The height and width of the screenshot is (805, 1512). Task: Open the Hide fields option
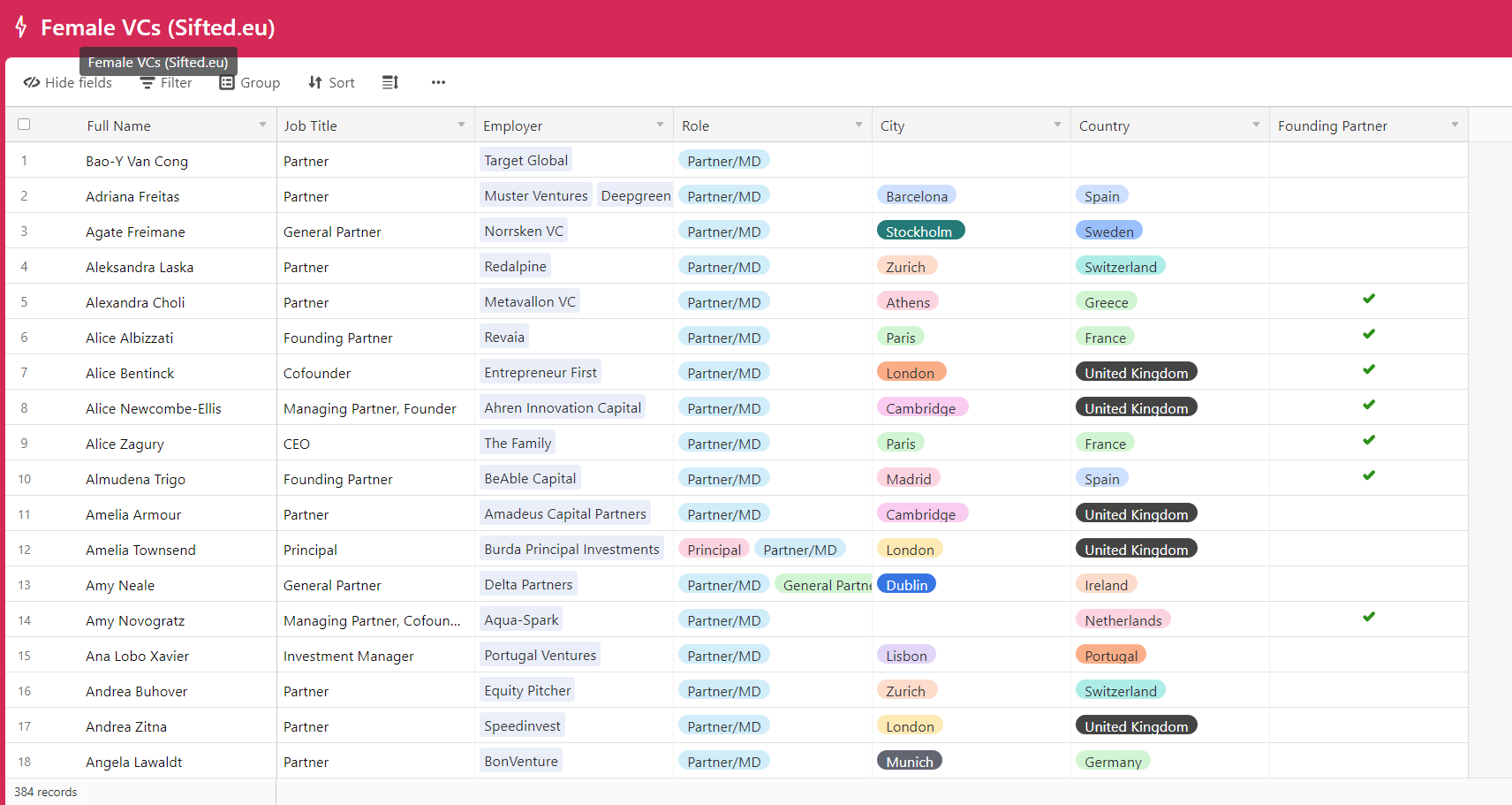point(68,82)
